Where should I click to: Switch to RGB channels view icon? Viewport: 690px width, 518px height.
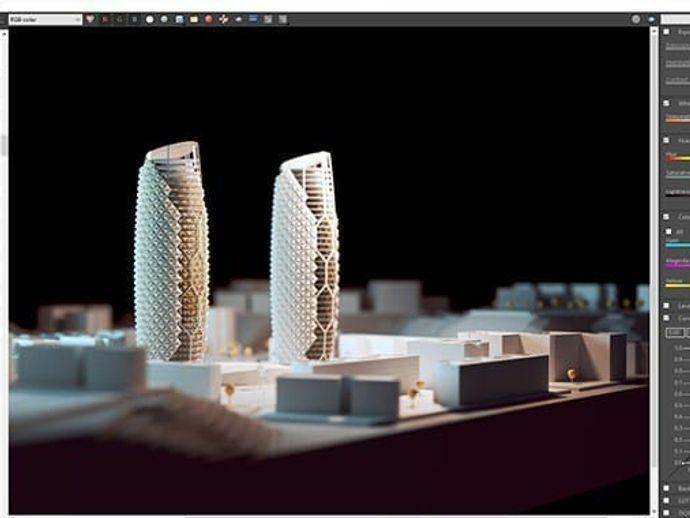pos(90,19)
